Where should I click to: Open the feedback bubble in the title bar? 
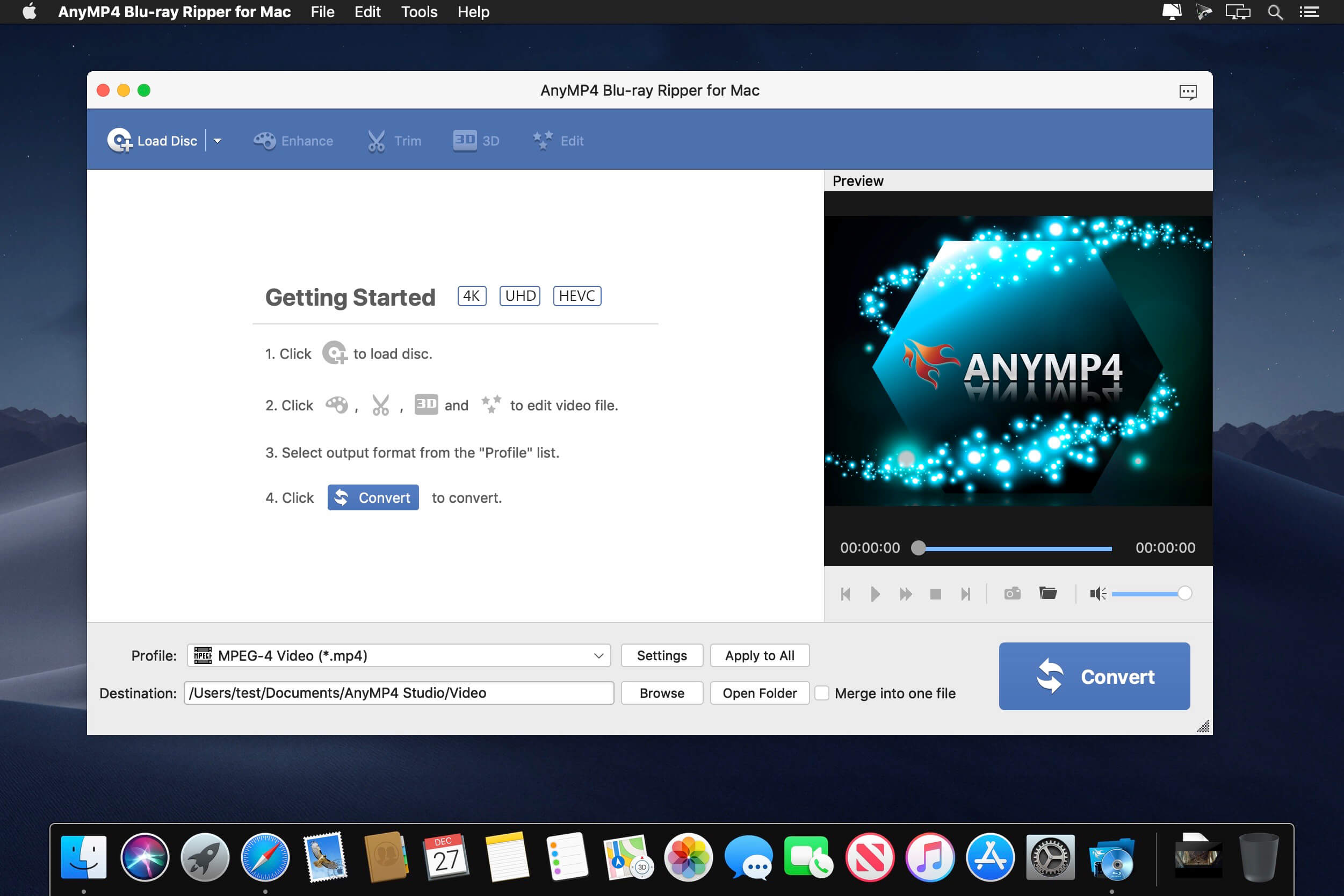1188,91
